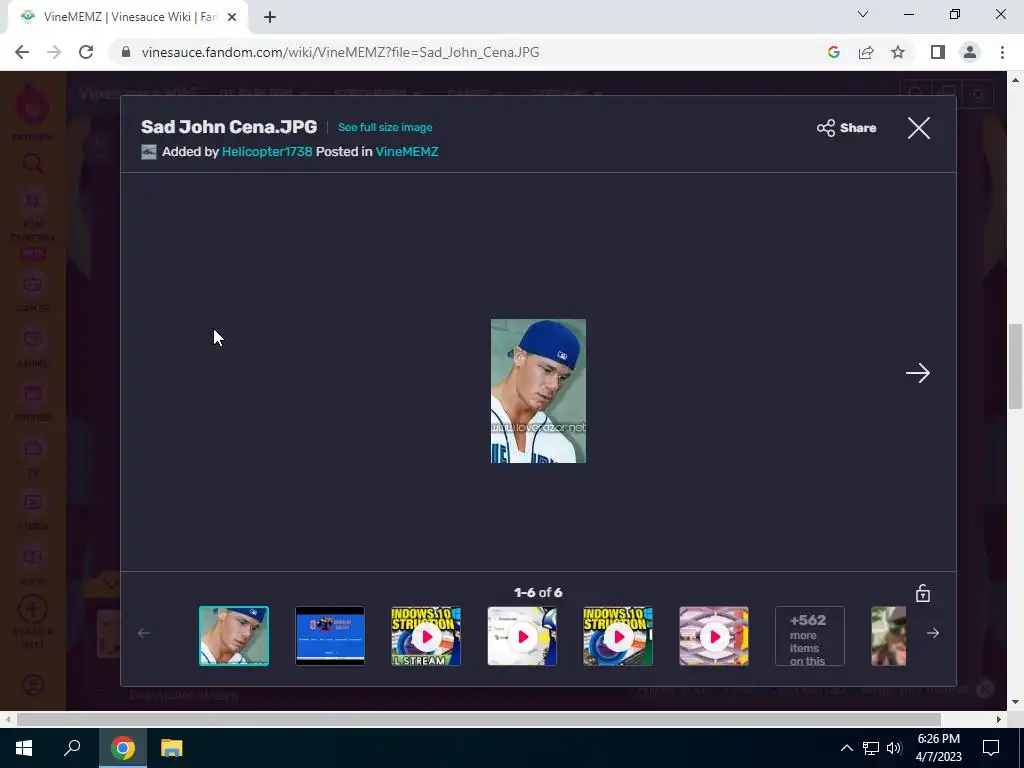
Task: Open network status tray icon
Action: coord(871,748)
